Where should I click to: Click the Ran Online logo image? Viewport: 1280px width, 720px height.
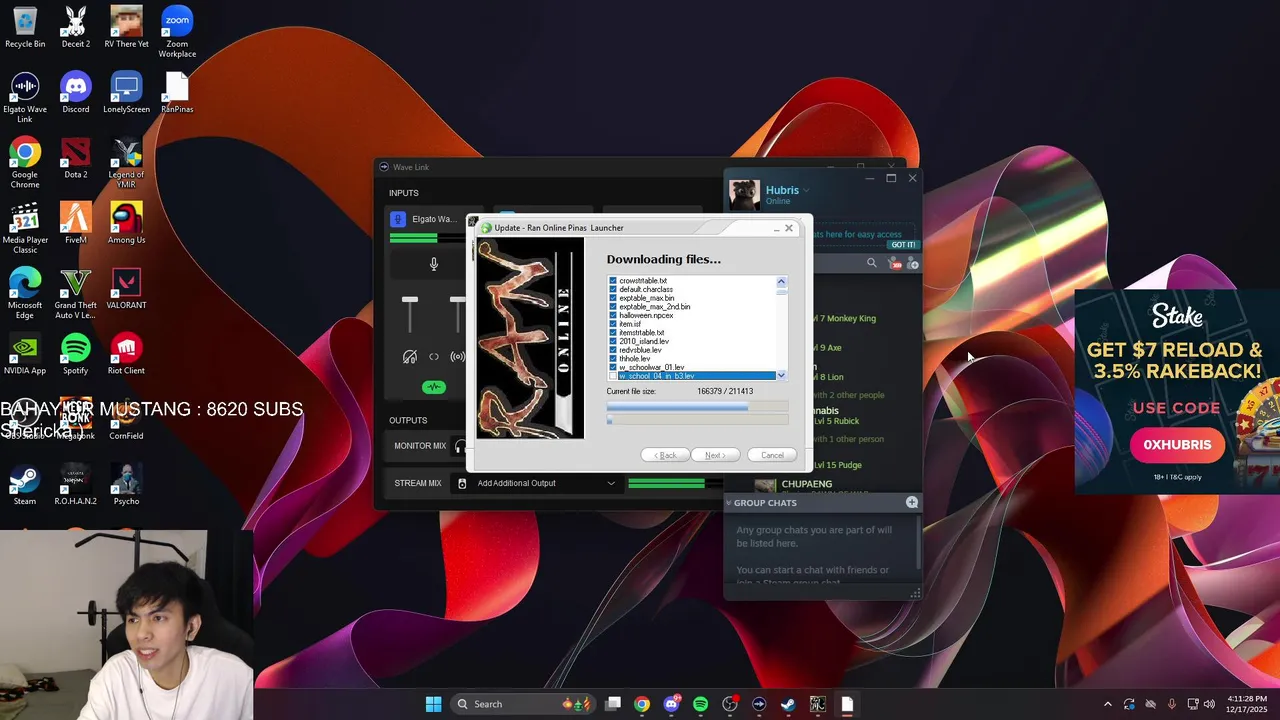530,338
